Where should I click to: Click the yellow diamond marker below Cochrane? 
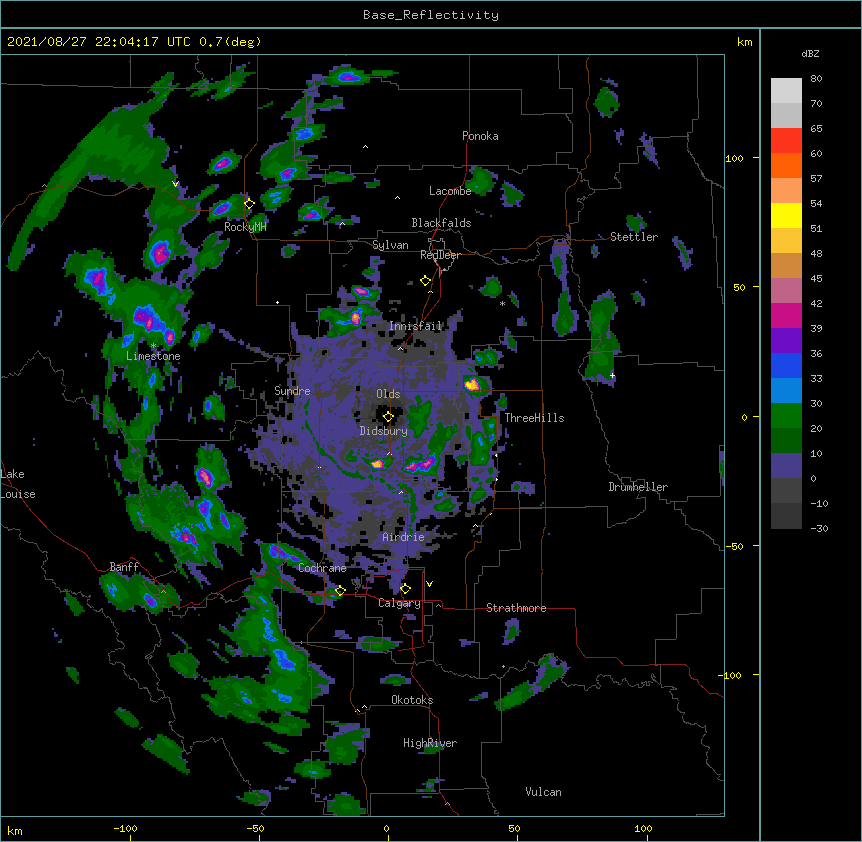340,590
